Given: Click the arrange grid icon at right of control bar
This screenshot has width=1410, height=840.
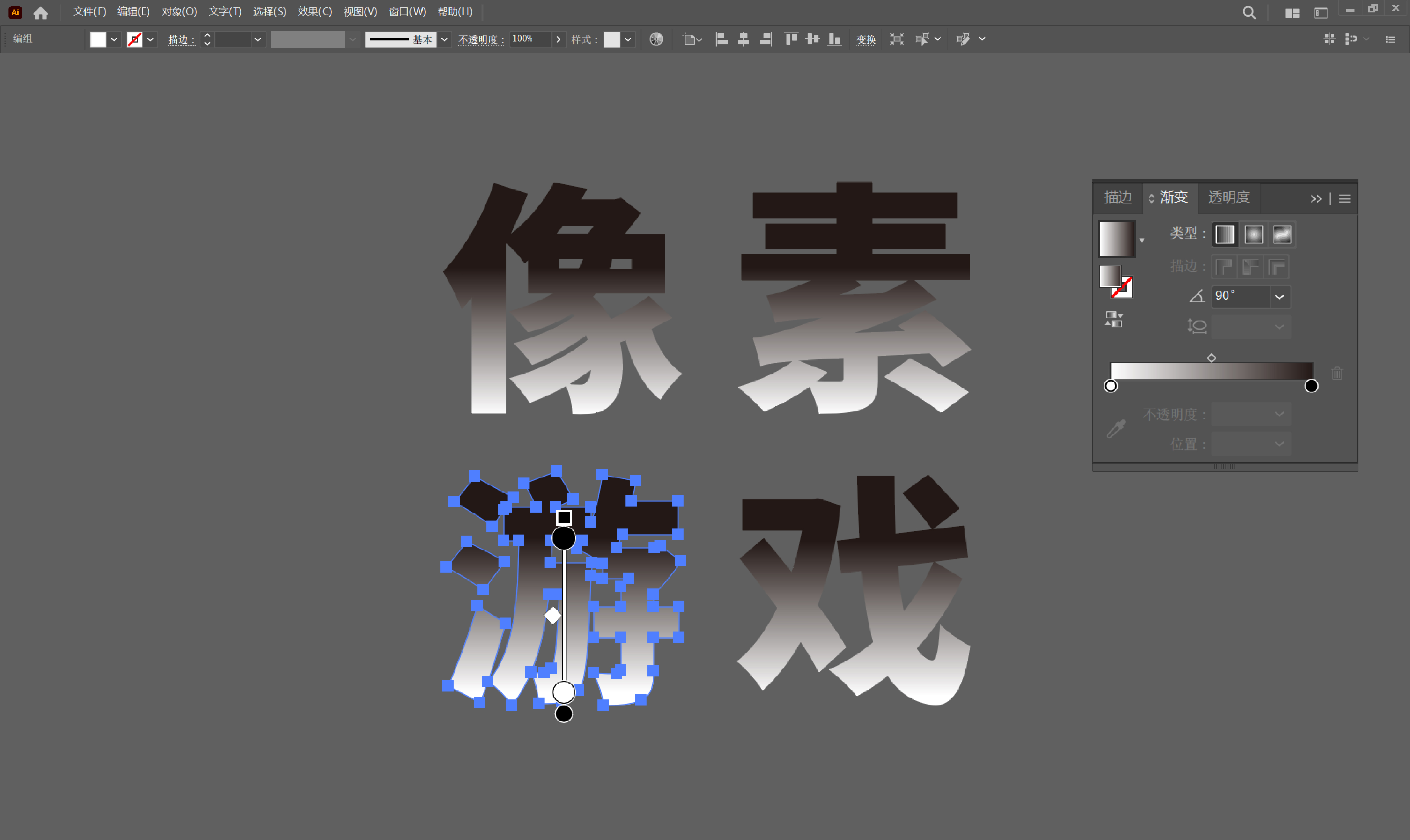Looking at the screenshot, I should coord(1329,39).
